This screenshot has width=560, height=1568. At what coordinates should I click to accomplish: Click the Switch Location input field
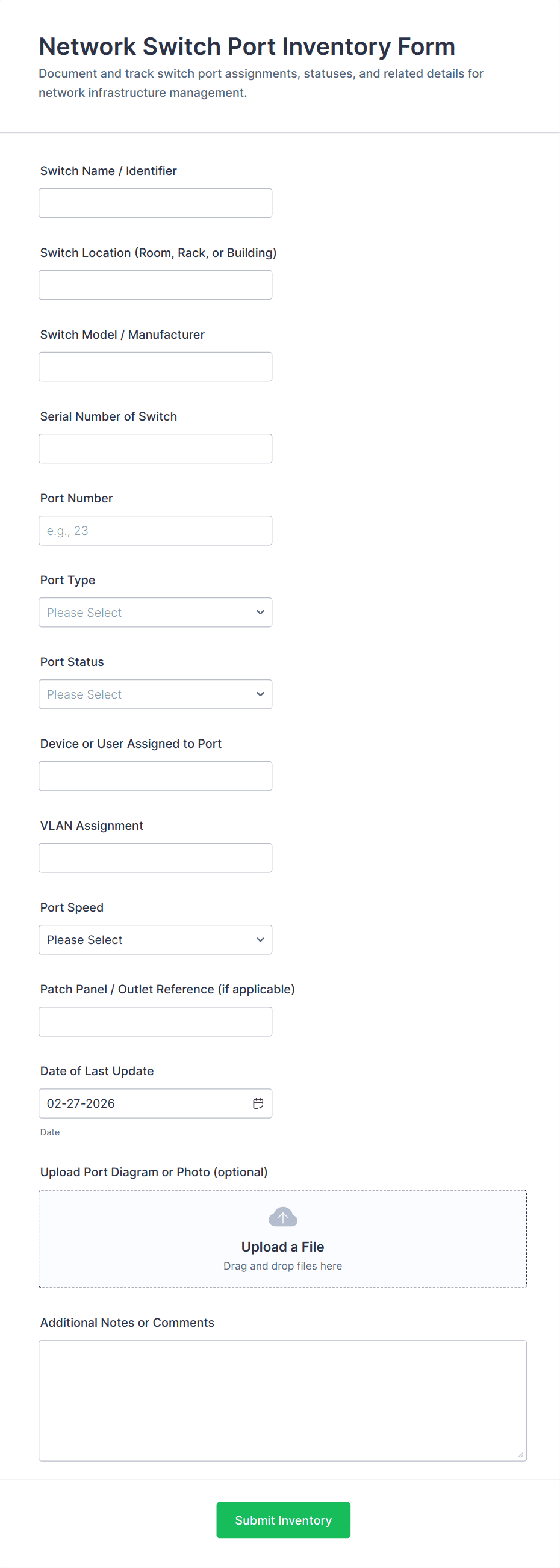pos(155,285)
